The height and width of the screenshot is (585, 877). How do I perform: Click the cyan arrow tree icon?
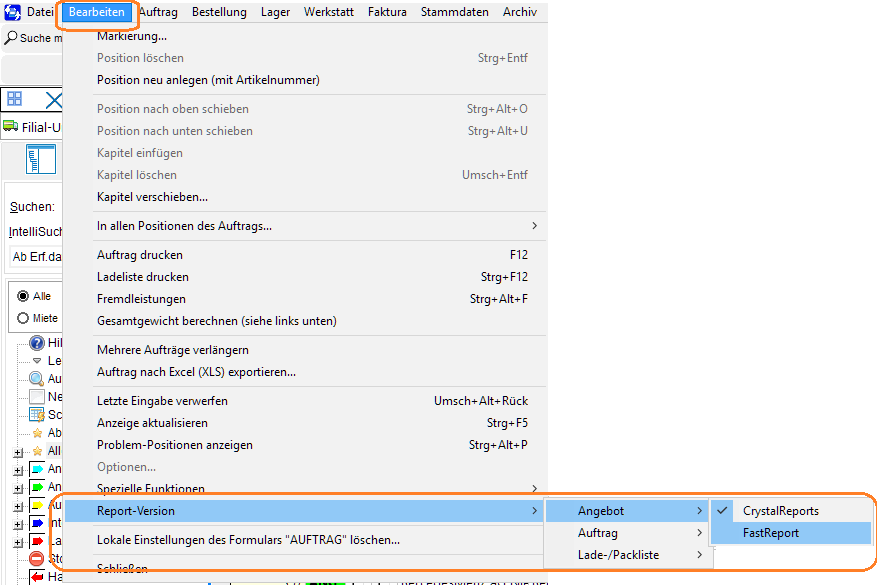click(x=37, y=469)
